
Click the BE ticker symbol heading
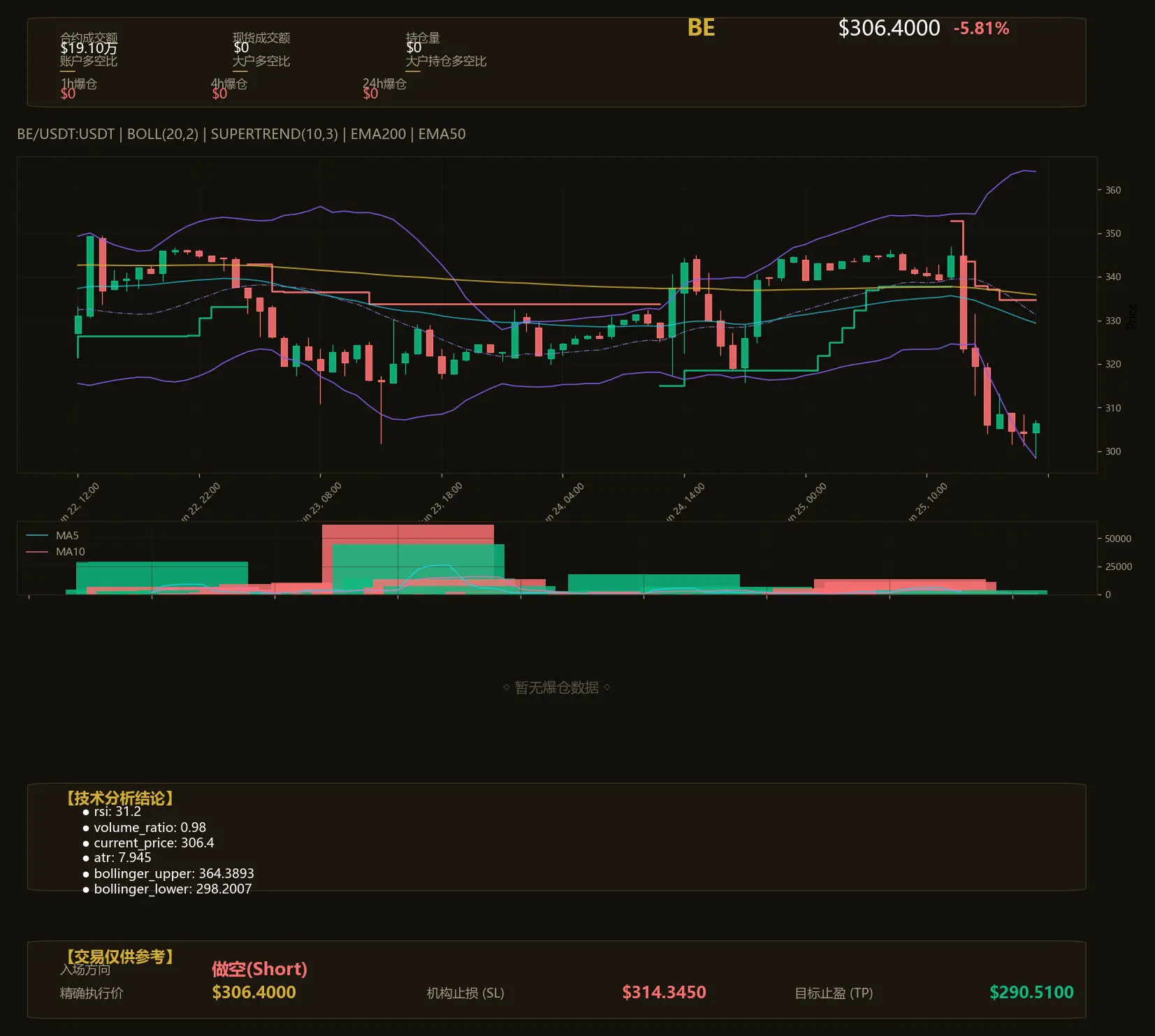point(701,28)
